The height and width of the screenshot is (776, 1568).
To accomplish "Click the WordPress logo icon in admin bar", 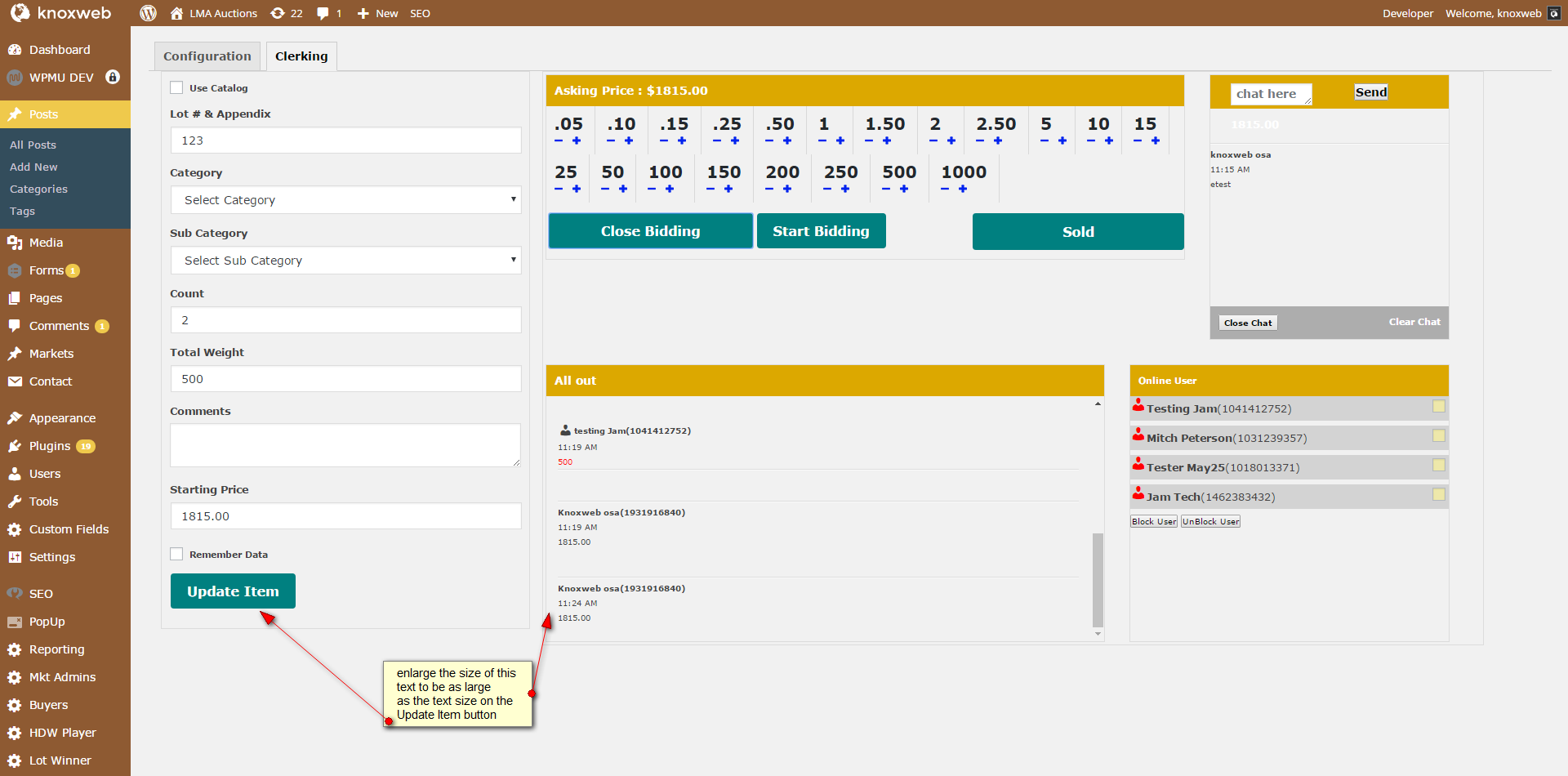I will (148, 13).
